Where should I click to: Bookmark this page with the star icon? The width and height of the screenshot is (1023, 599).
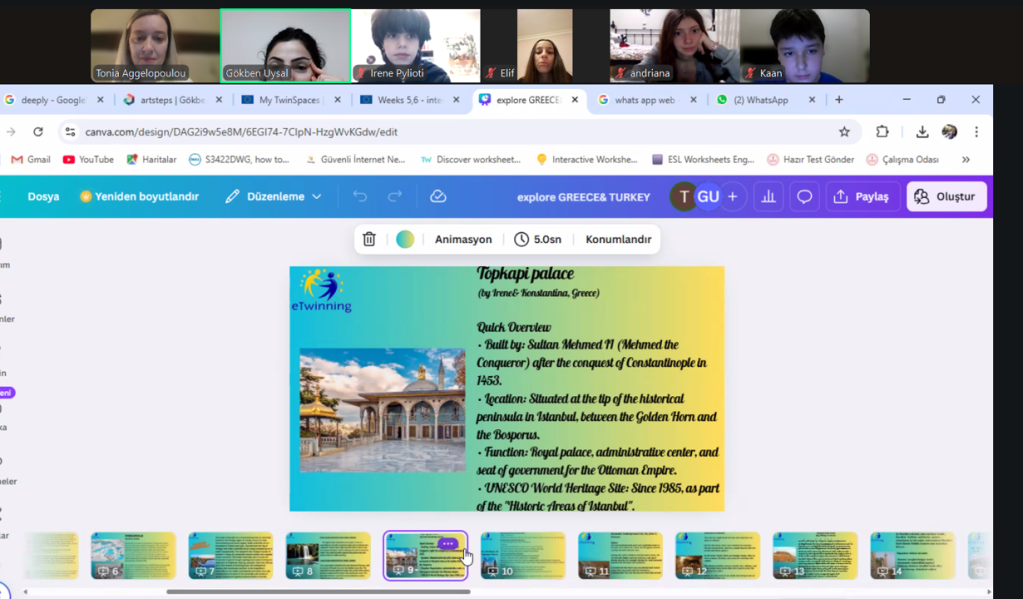[844, 132]
